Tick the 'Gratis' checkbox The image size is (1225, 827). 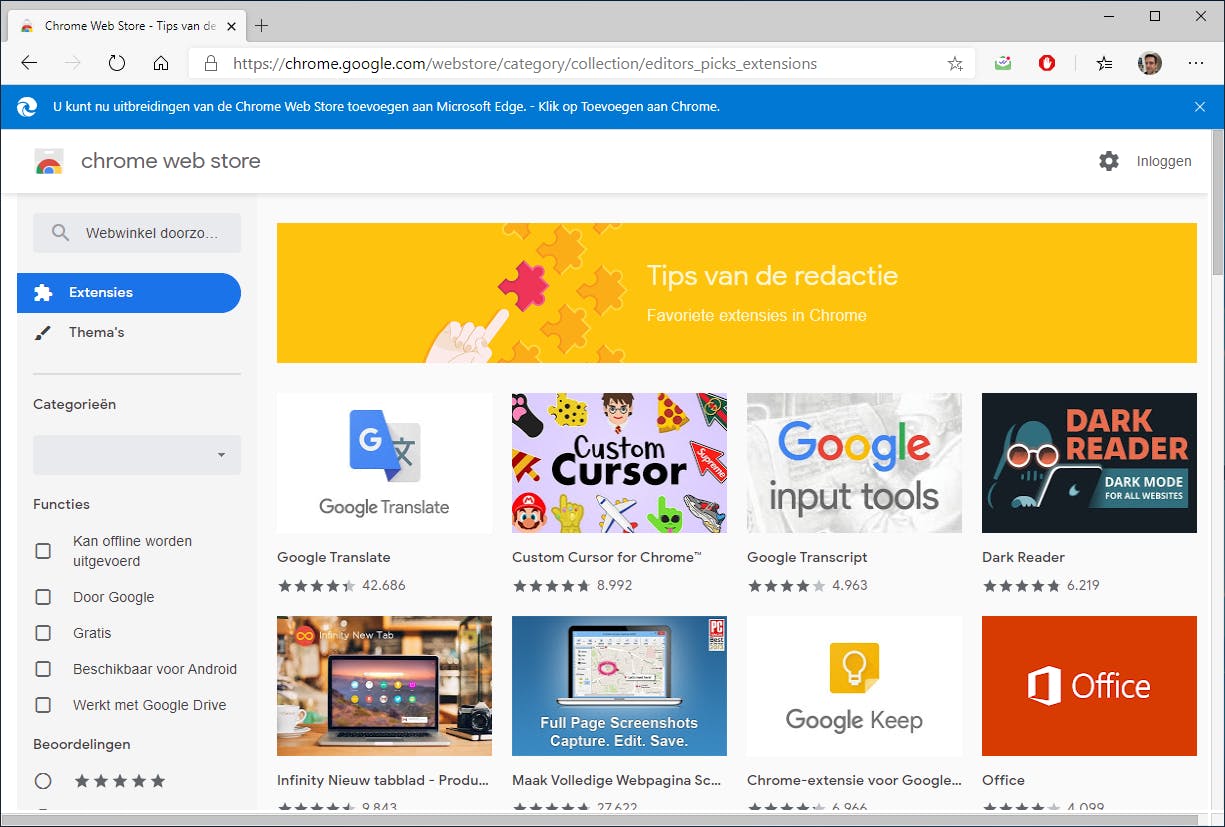click(x=43, y=633)
